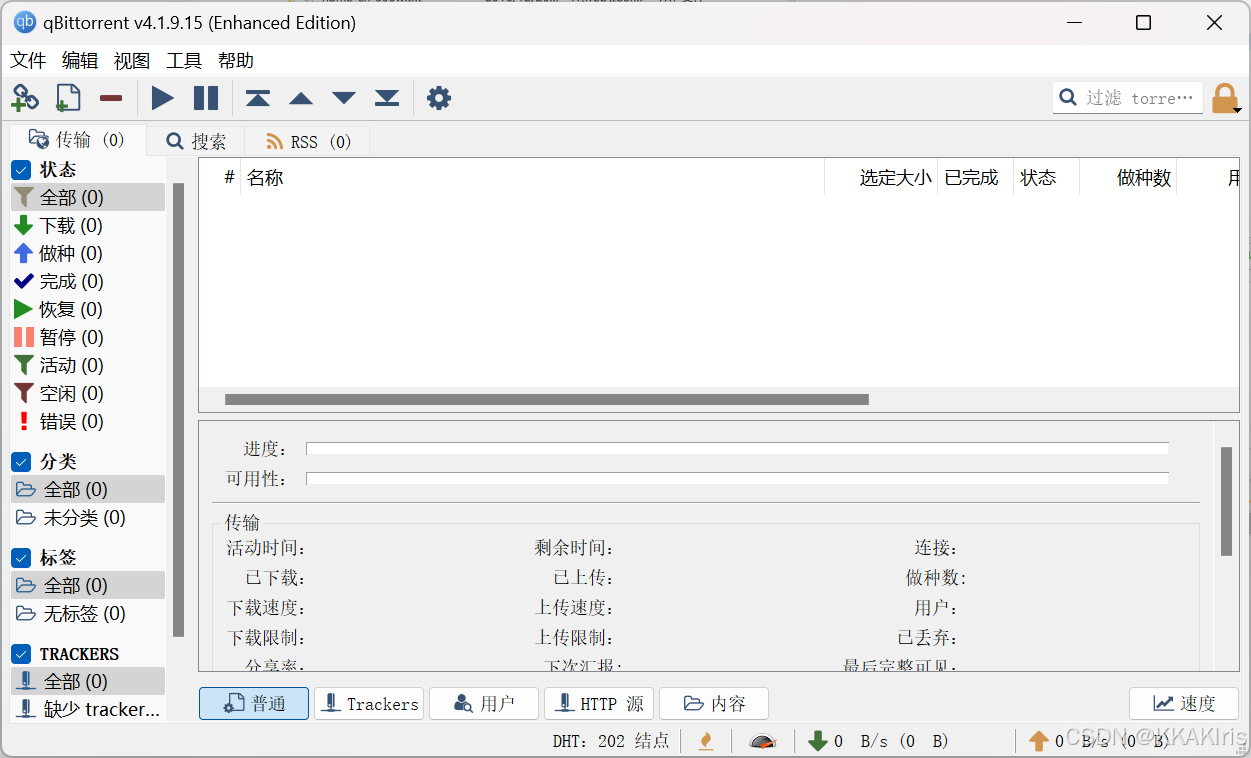Move torrent to top of queue
This screenshot has height=758, width=1251.
(x=258, y=98)
